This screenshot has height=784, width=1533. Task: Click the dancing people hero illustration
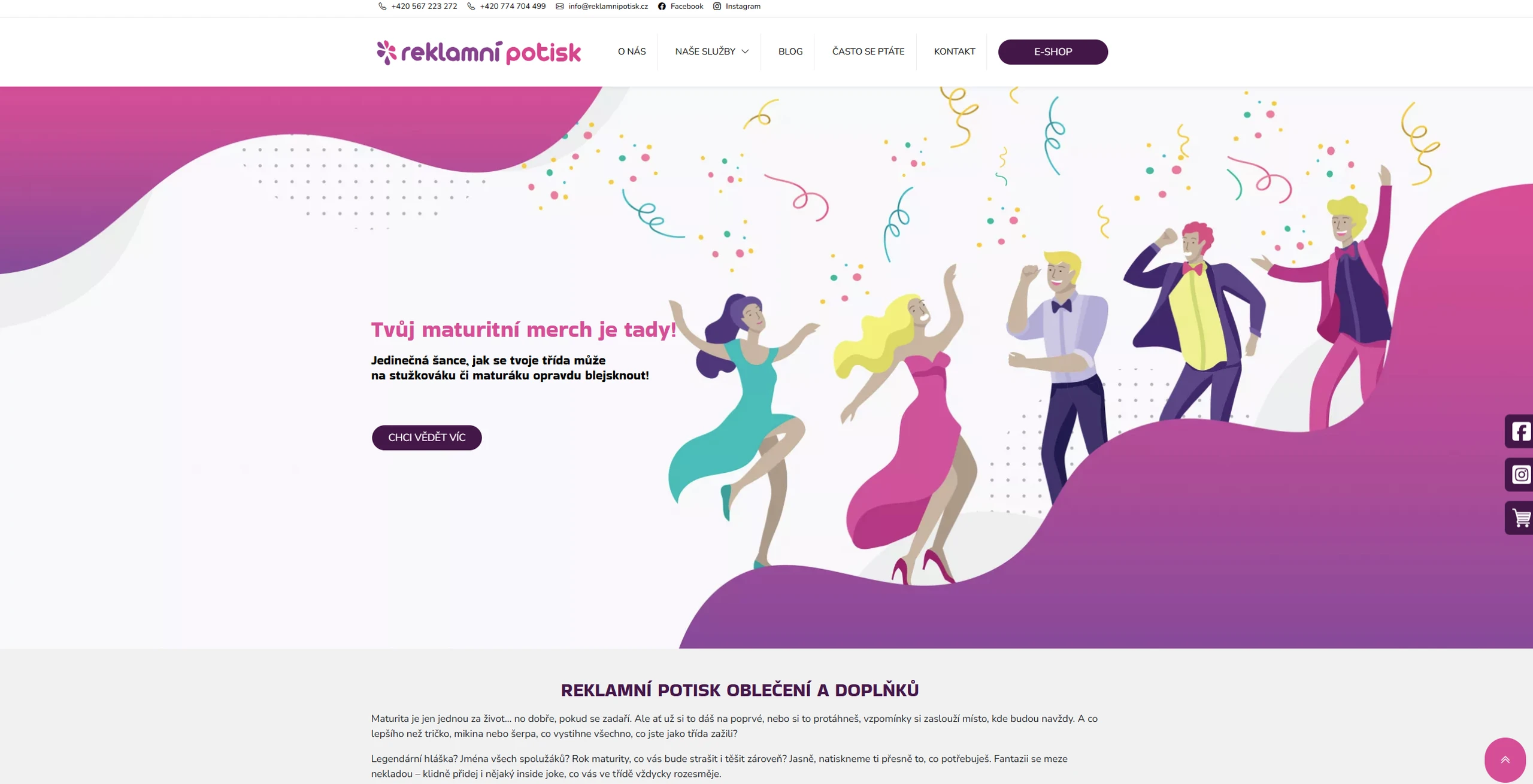(1030, 371)
